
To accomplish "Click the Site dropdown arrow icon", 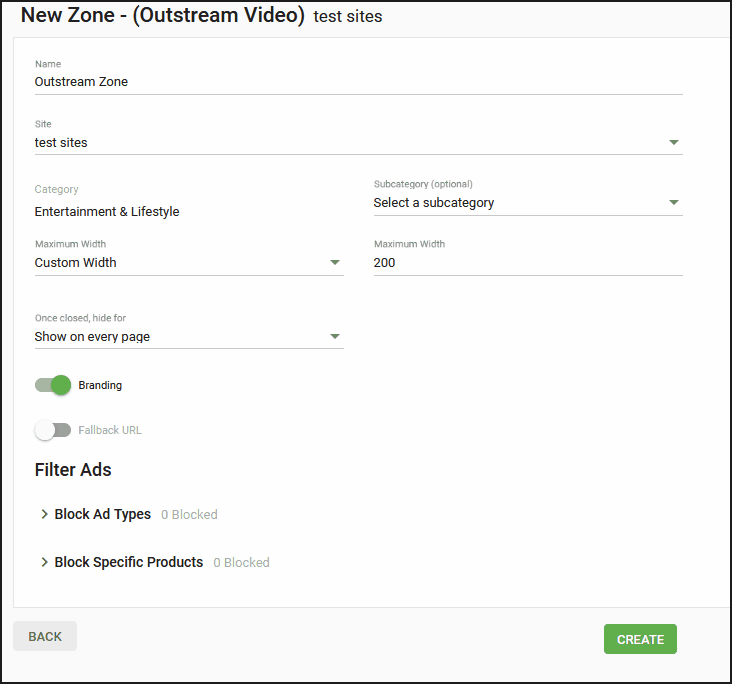I will coord(673,142).
